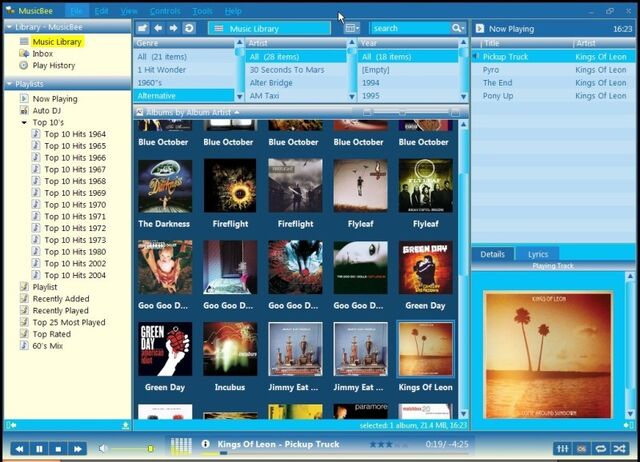Click the open-in-new-tab toolbar icon
Screen dimensions: 640x462
tap(142, 28)
